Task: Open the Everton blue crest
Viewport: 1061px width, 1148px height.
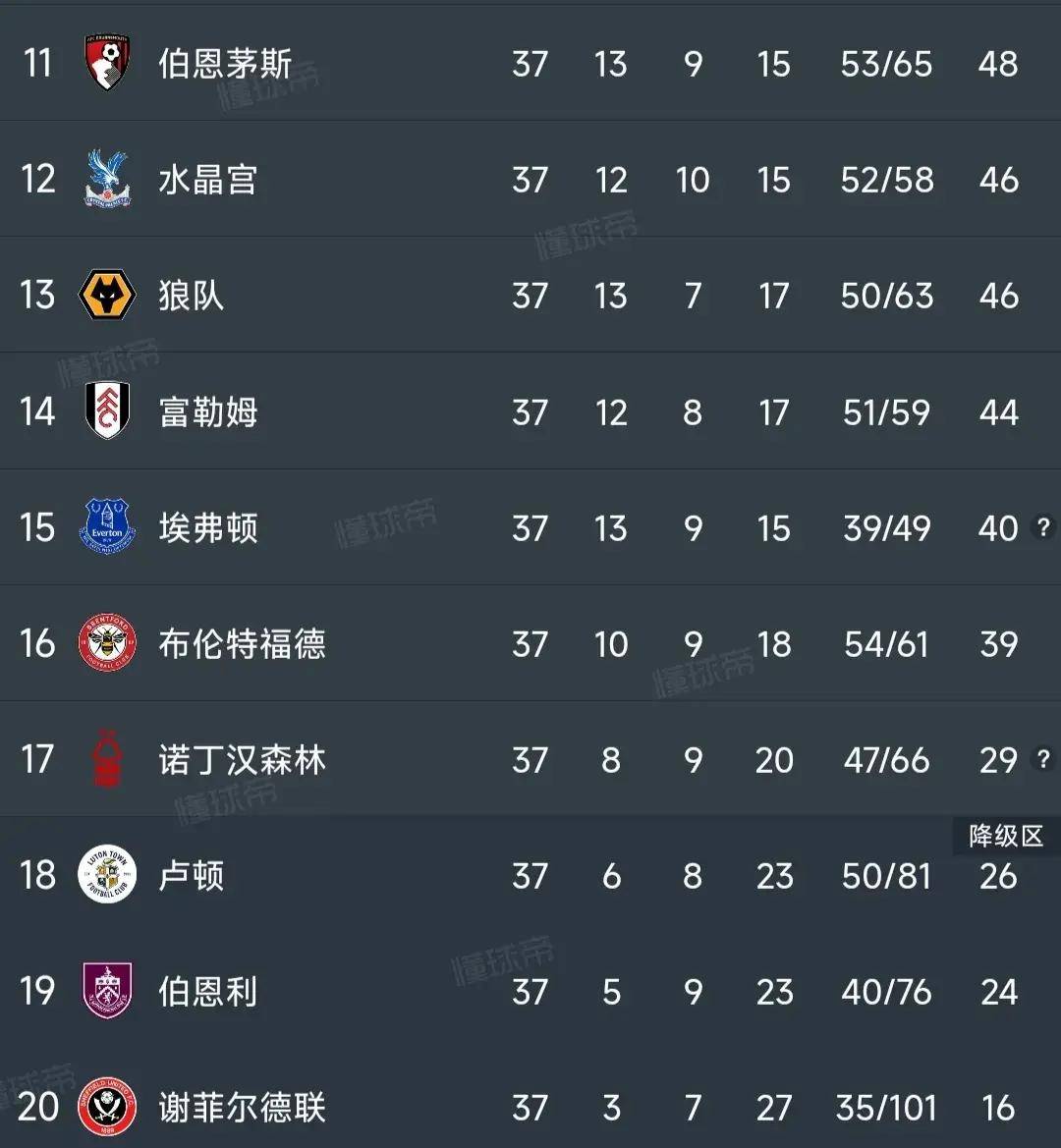Action: [107, 527]
